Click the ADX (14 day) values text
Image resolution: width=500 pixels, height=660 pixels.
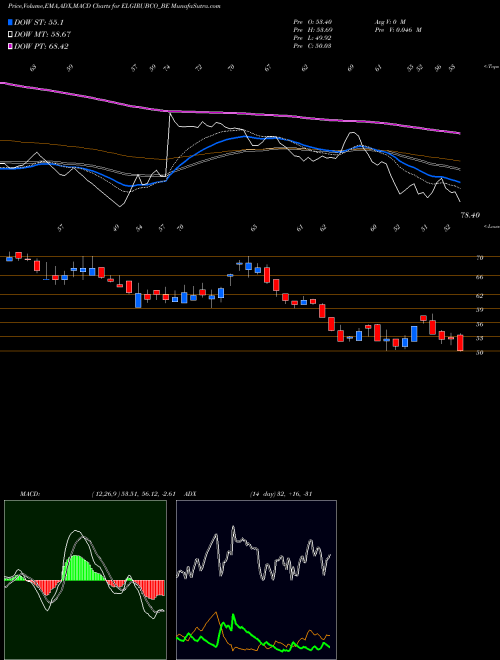(x=281, y=494)
